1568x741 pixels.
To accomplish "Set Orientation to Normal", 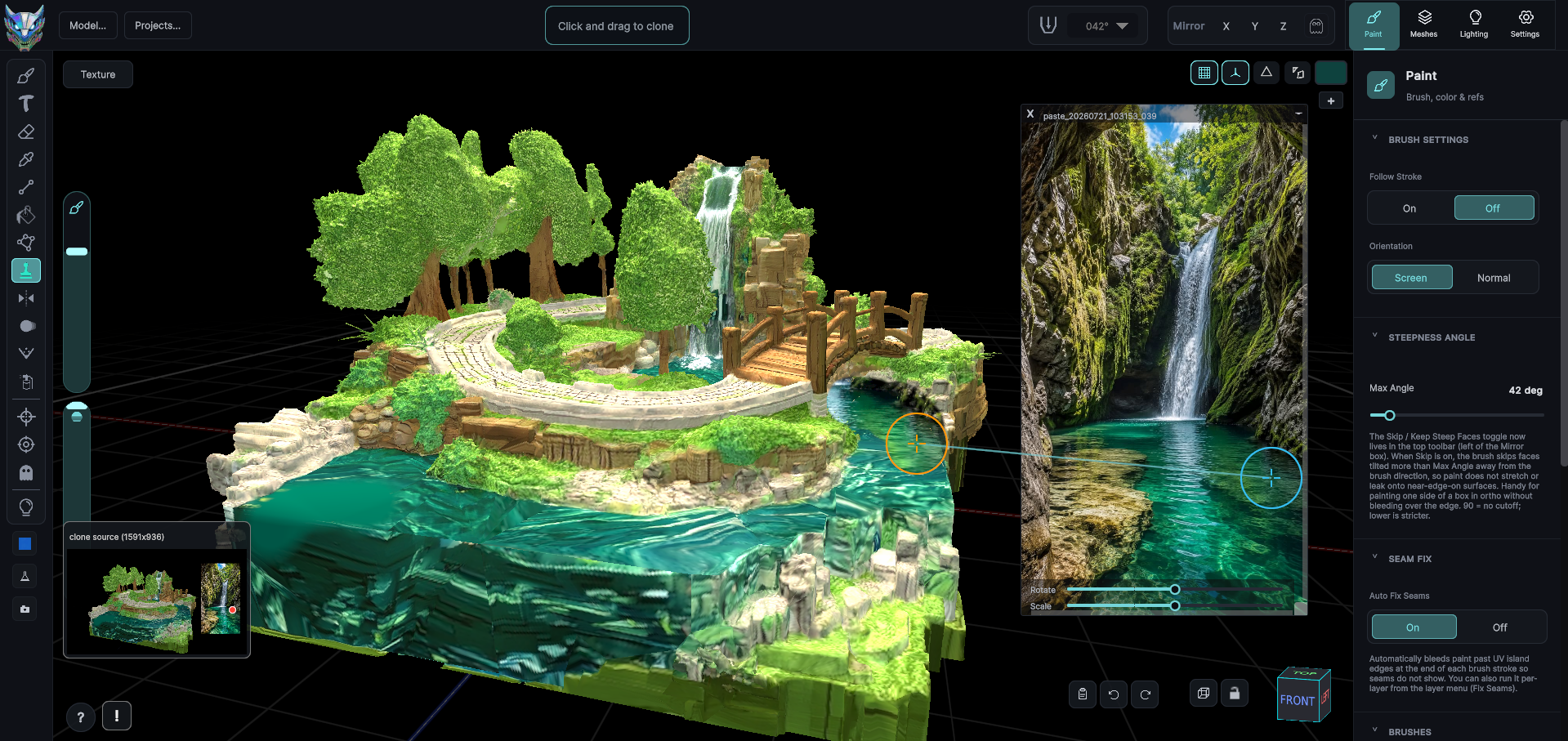I will coord(1494,278).
